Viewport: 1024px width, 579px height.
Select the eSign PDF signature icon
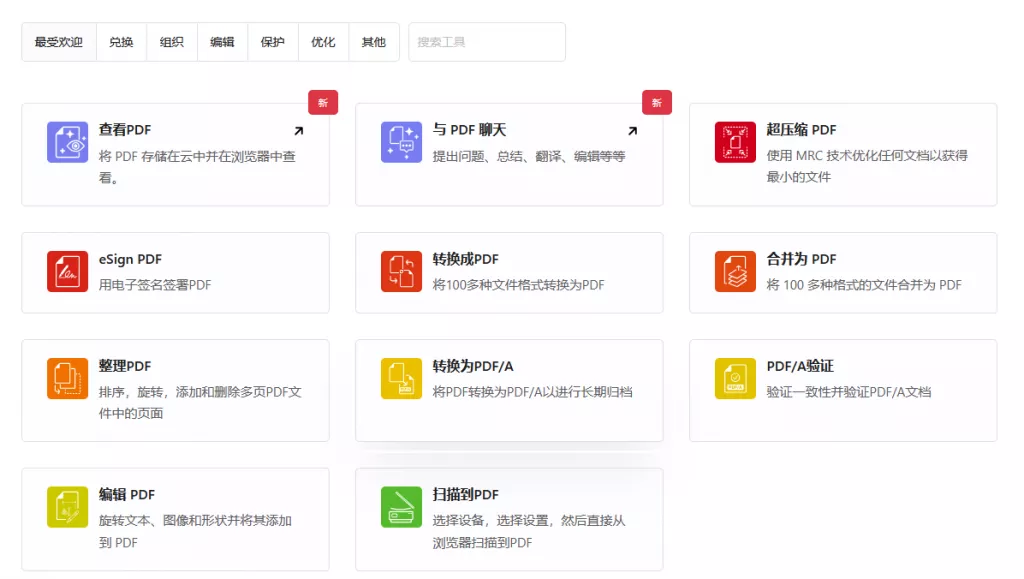[67, 271]
